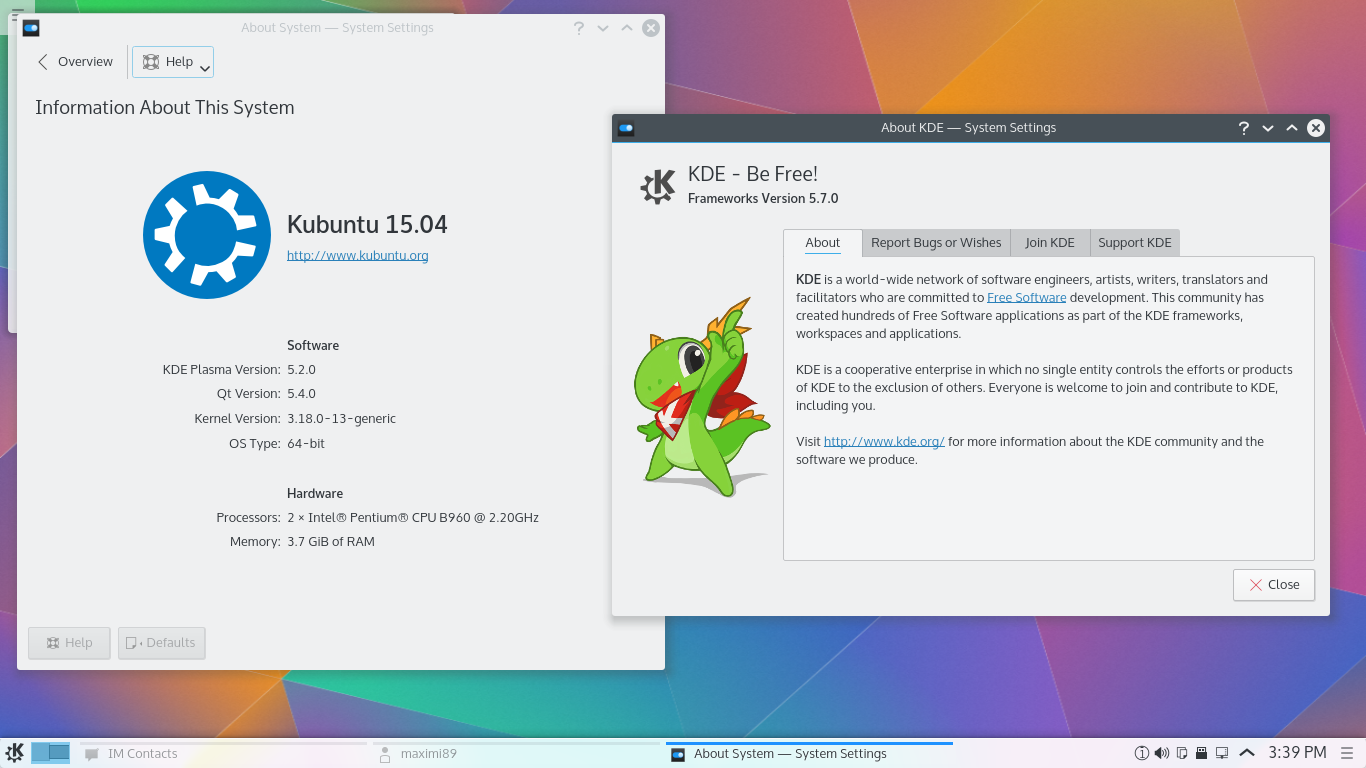Click About KDE context help button
The height and width of the screenshot is (768, 1366).
coord(1244,128)
